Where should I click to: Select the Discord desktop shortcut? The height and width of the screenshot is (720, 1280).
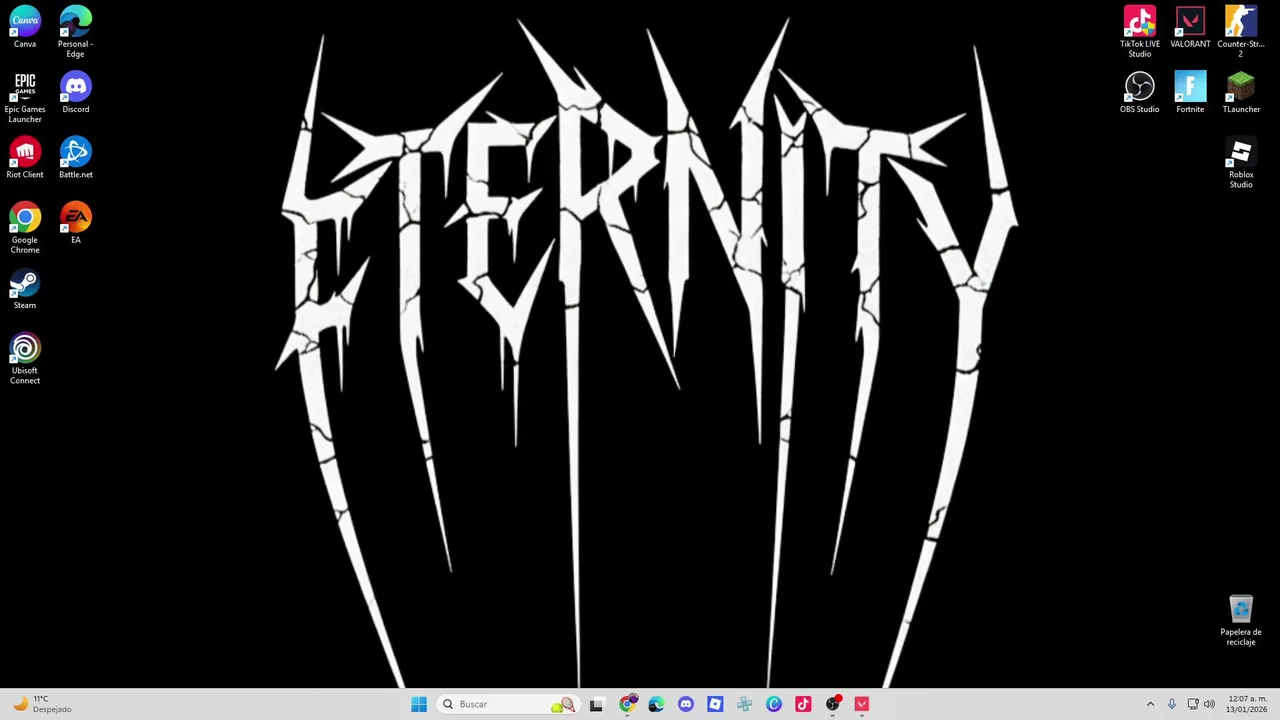(75, 93)
